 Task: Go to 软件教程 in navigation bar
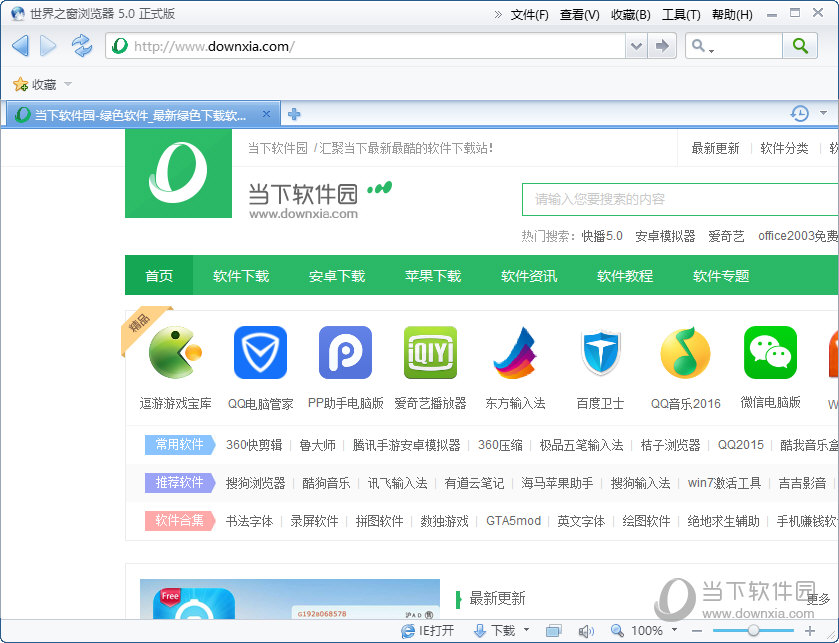click(625, 275)
